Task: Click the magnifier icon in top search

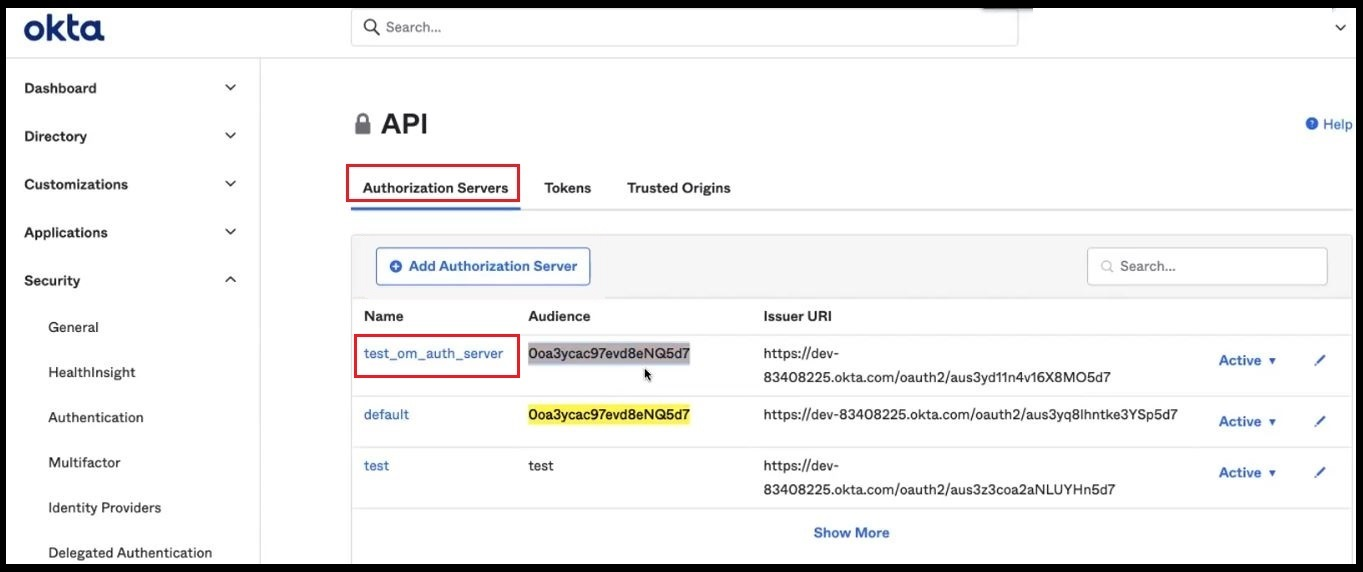Action: click(371, 27)
